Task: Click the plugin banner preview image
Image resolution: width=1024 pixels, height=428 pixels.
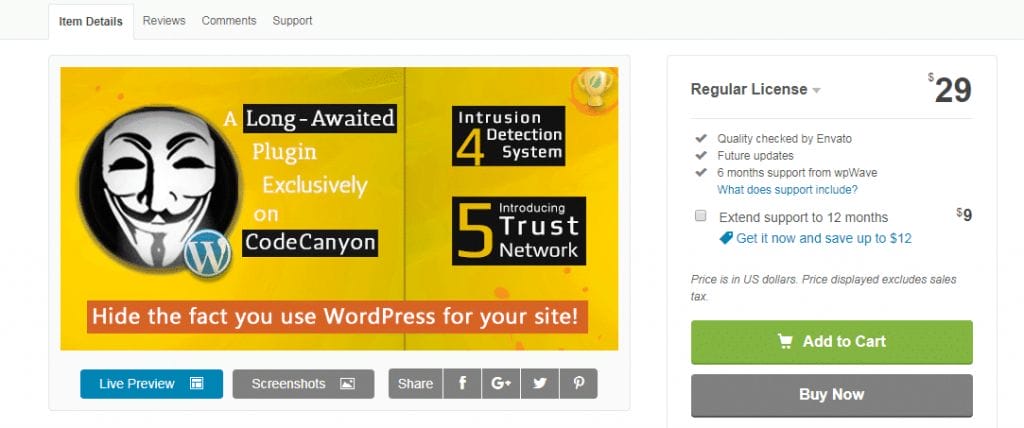Action: [339, 208]
